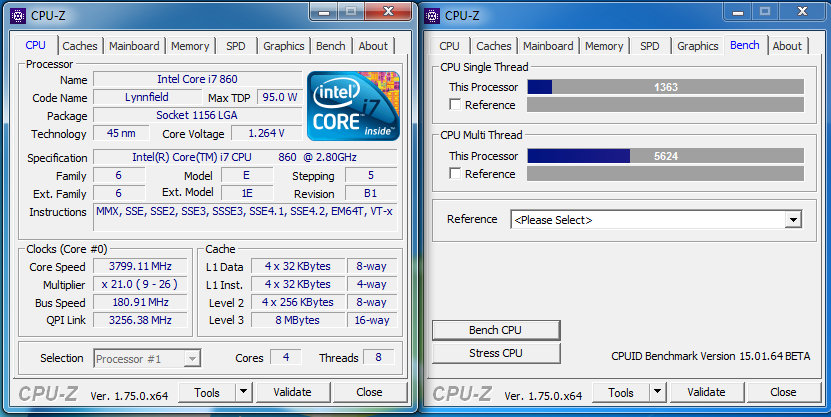Enable Multi Thread Reference checkbox
Viewport: 831px width, 417px height.
click(455, 173)
